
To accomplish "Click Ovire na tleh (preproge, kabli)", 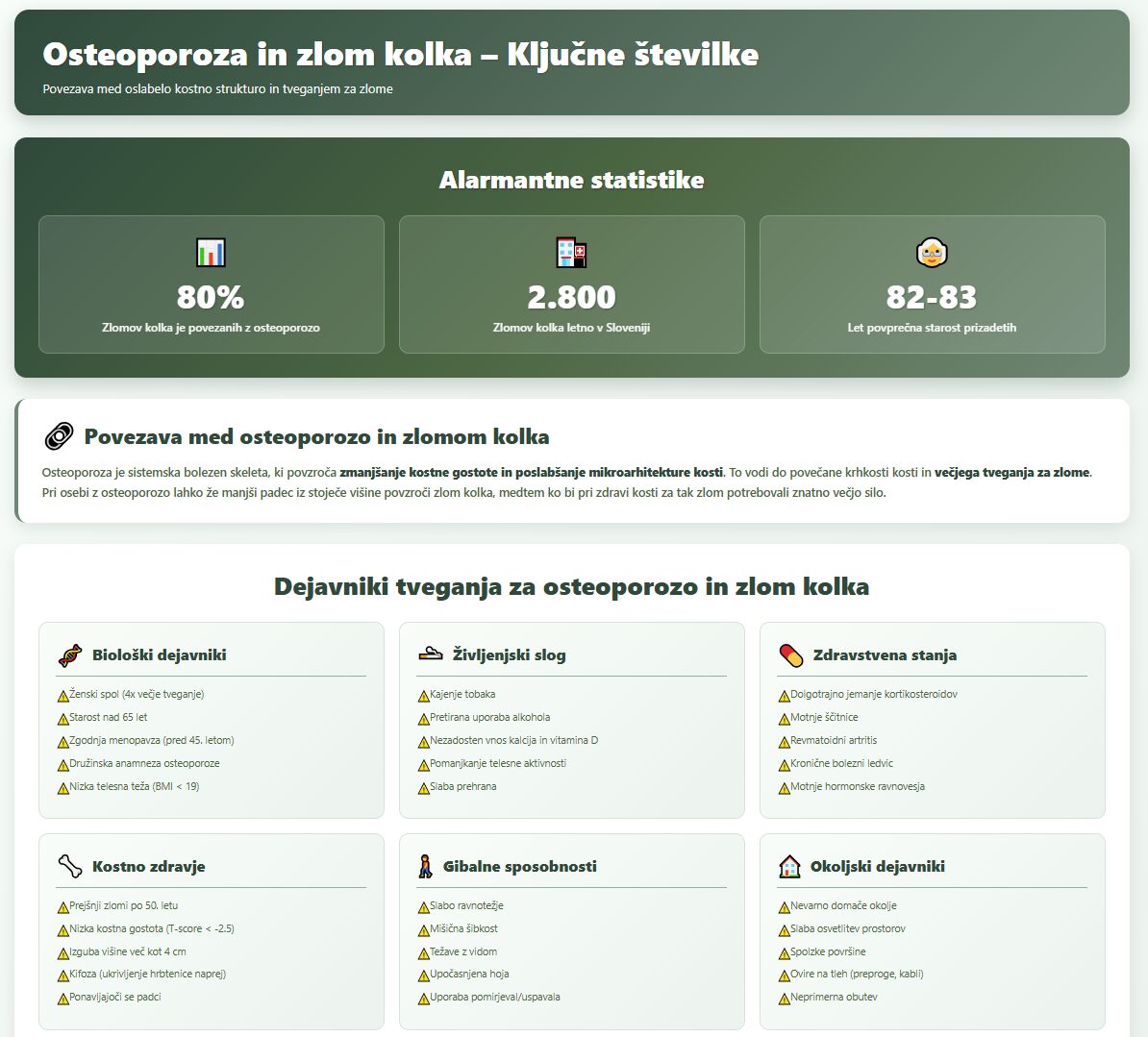I will (x=857, y=975).
